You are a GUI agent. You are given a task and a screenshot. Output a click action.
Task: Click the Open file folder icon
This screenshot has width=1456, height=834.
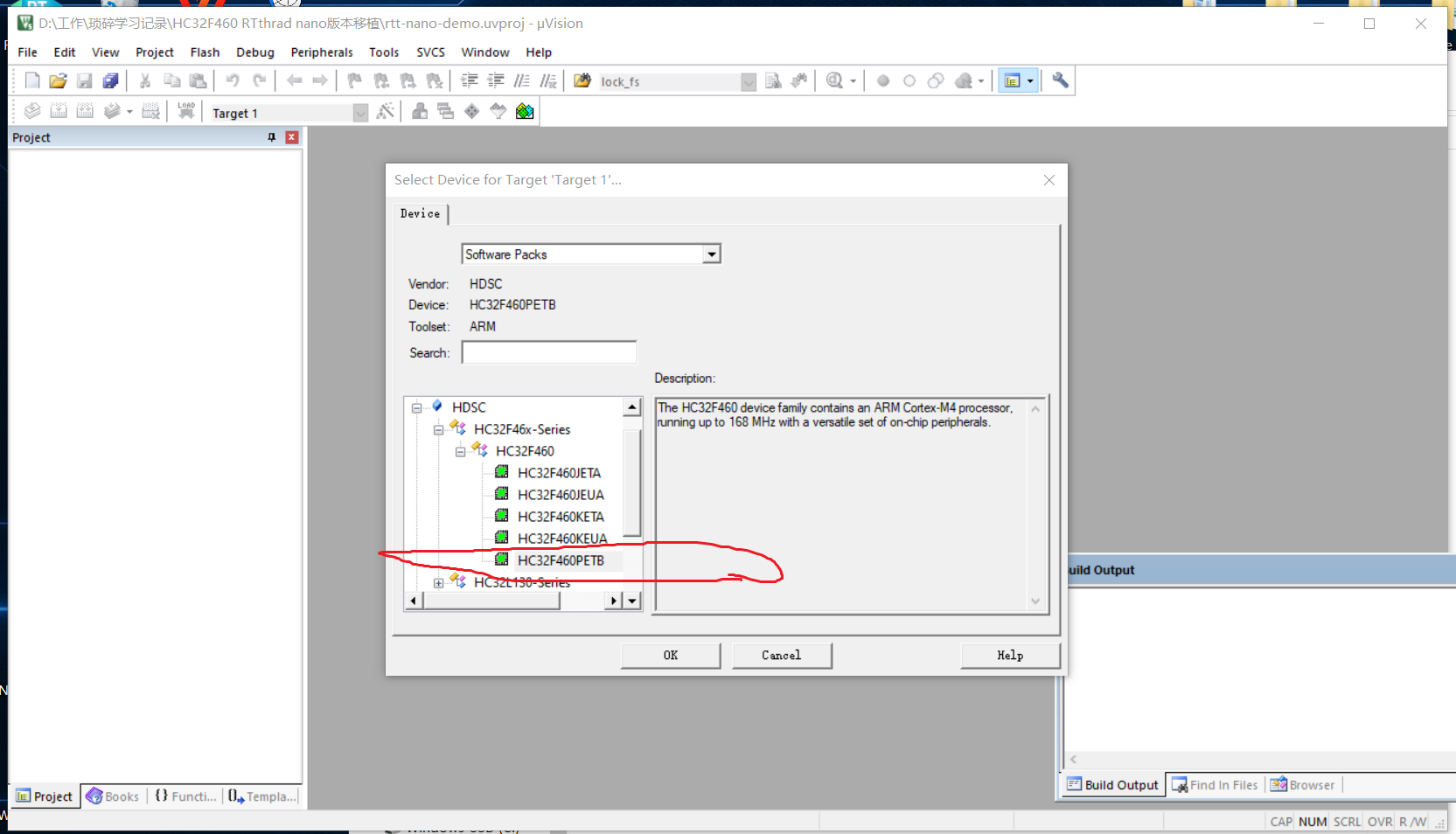click(58, 81)
